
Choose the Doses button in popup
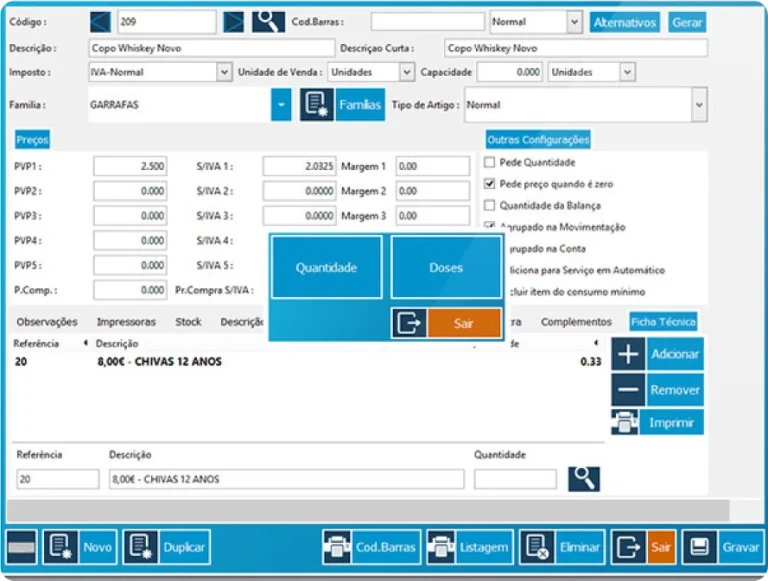446,268
